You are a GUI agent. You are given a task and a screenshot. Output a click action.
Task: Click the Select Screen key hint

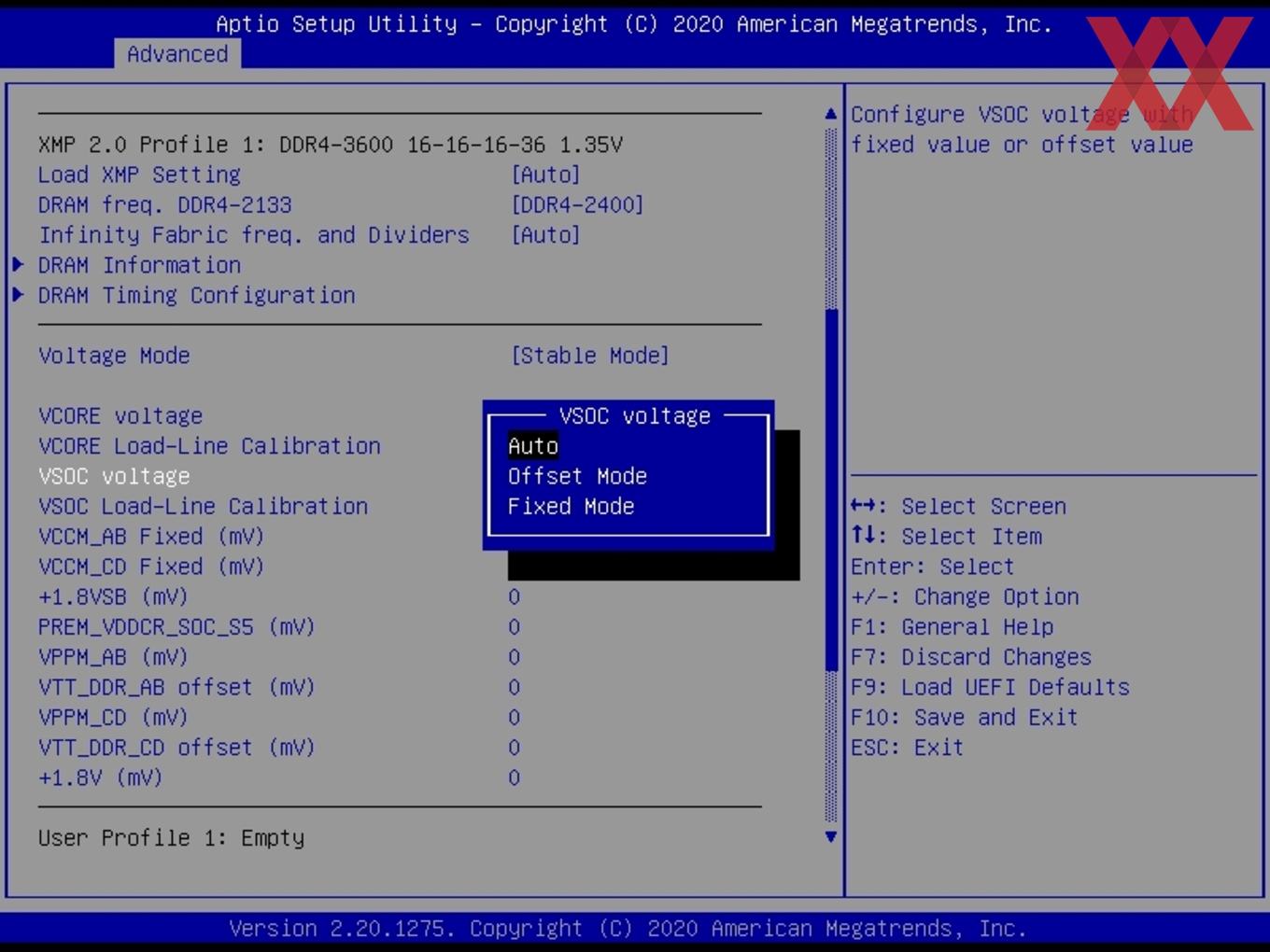pos(958,506)
